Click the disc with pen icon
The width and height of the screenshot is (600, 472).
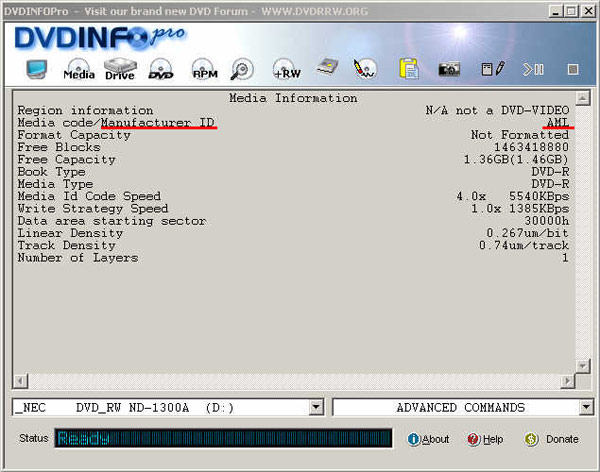click(x=365, y=69)
